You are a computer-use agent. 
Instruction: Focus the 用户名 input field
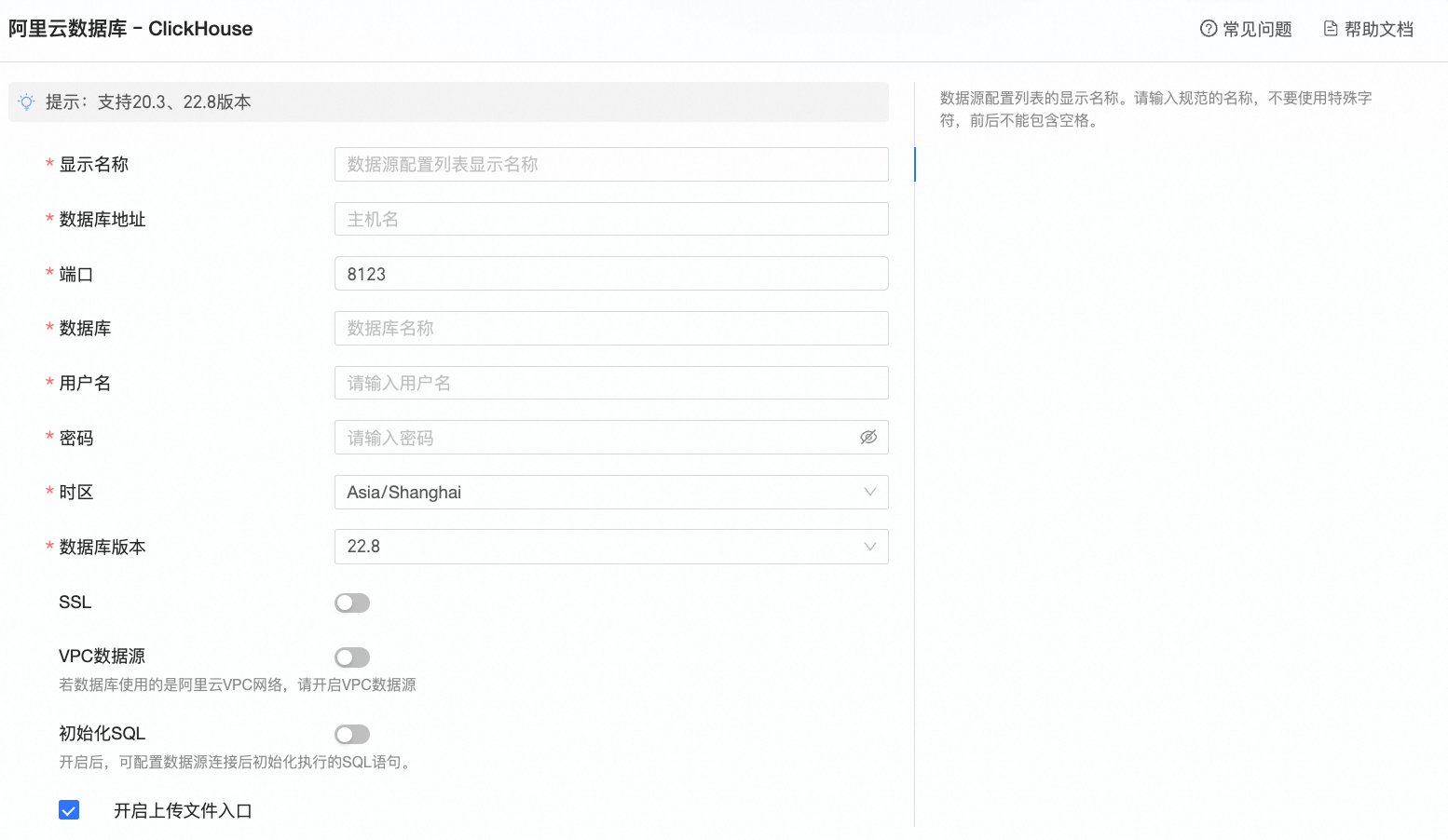(611, 383)
